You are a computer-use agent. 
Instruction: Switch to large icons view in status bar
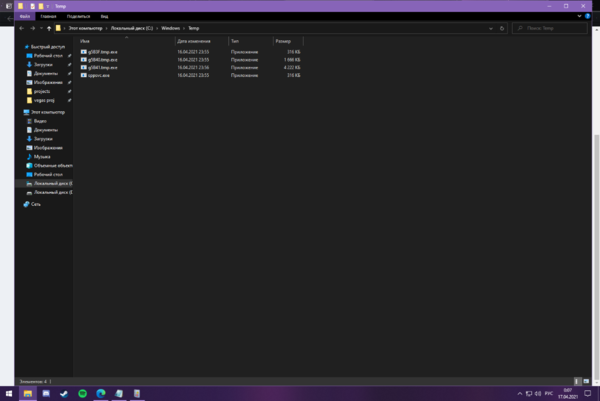point(586,381)
